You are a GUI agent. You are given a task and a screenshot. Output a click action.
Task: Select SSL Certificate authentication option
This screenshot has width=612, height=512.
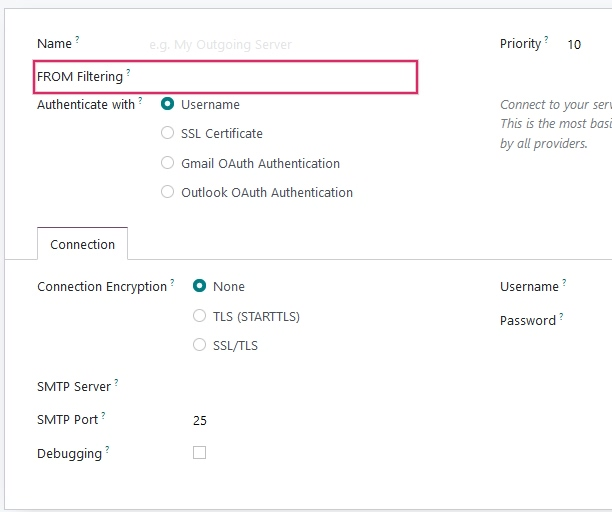168,134
